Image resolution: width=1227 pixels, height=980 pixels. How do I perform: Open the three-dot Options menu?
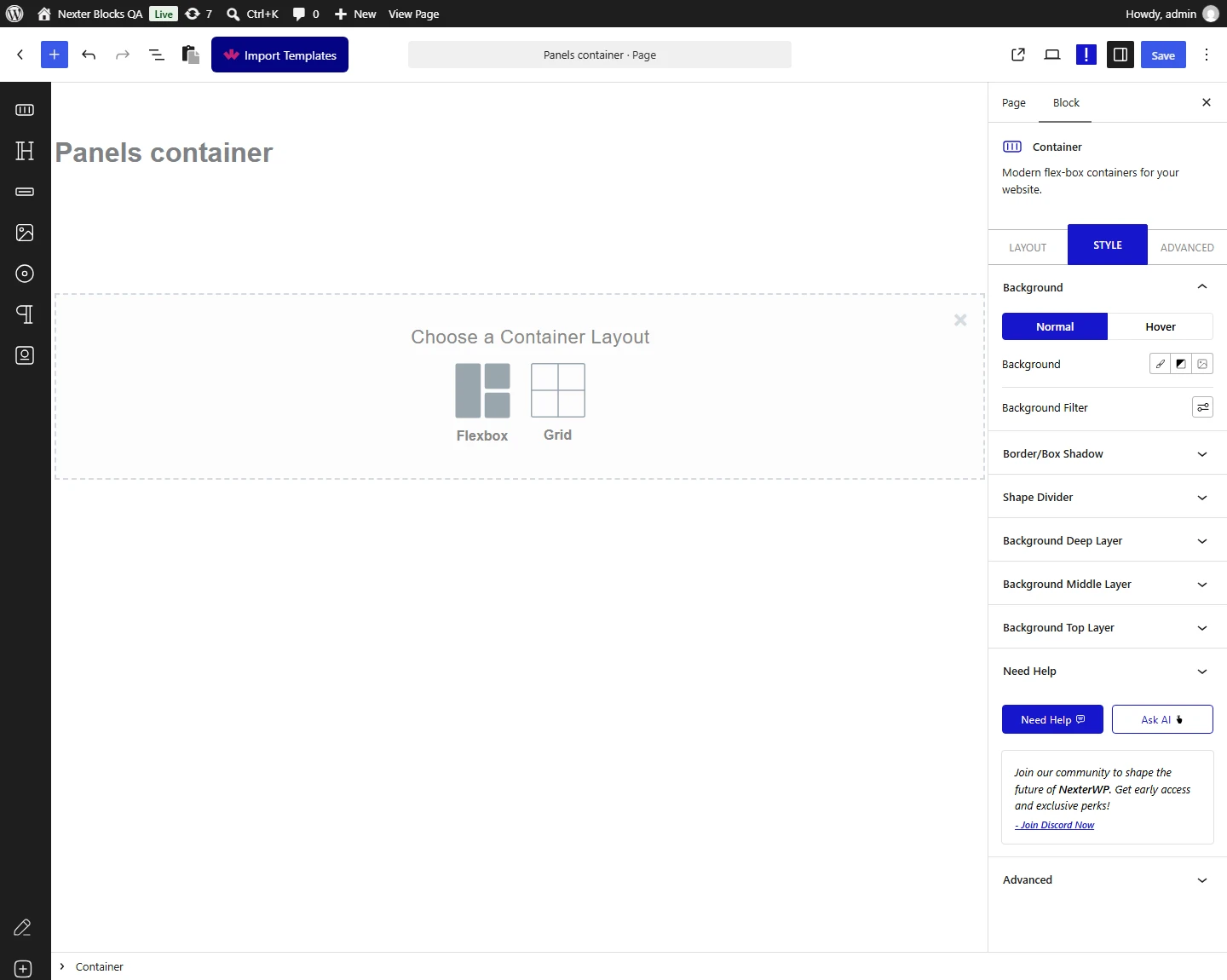coord(1207,55)
